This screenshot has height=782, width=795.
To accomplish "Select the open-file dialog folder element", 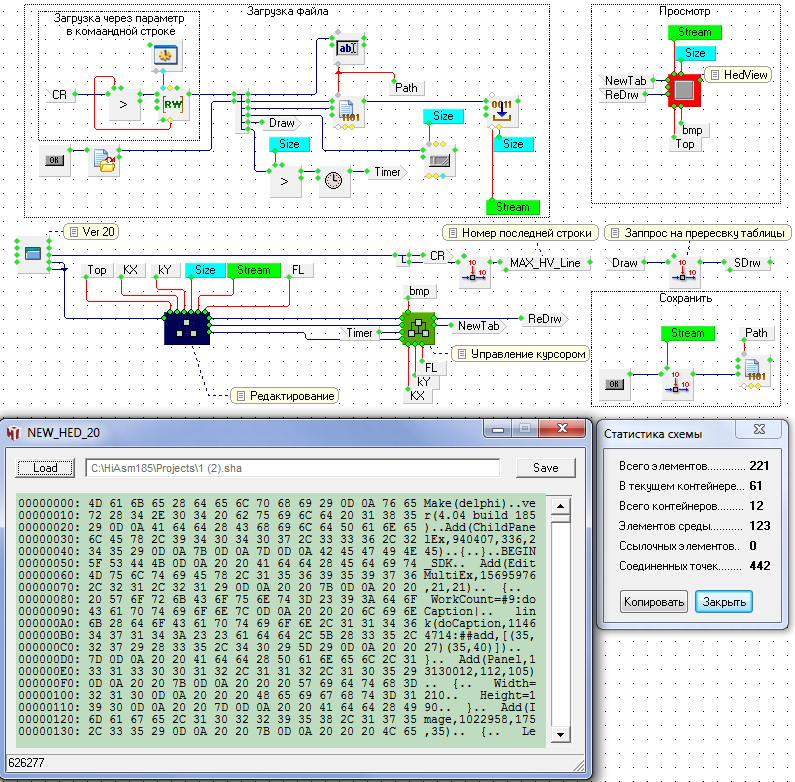I will (x=103, y=160).
